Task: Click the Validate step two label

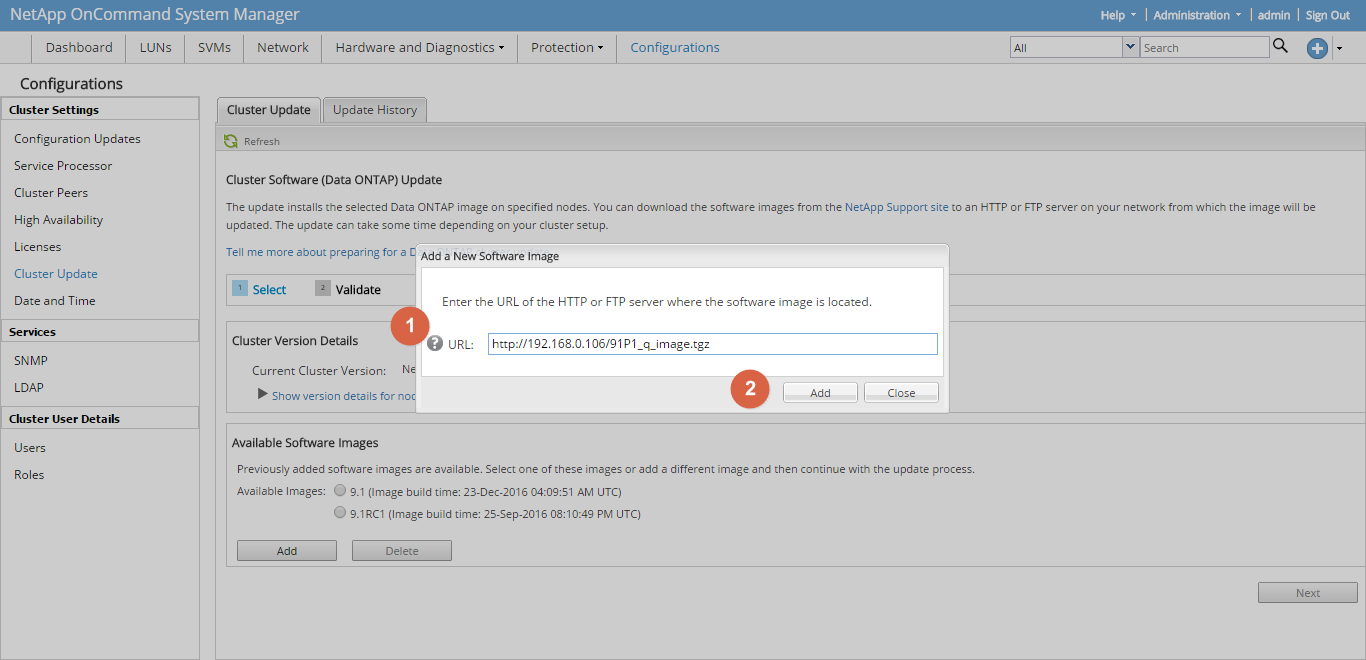Action: click(358, 290)
